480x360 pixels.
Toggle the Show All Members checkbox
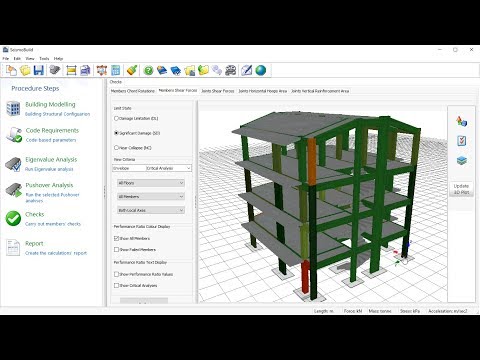(x=116, y=238)
